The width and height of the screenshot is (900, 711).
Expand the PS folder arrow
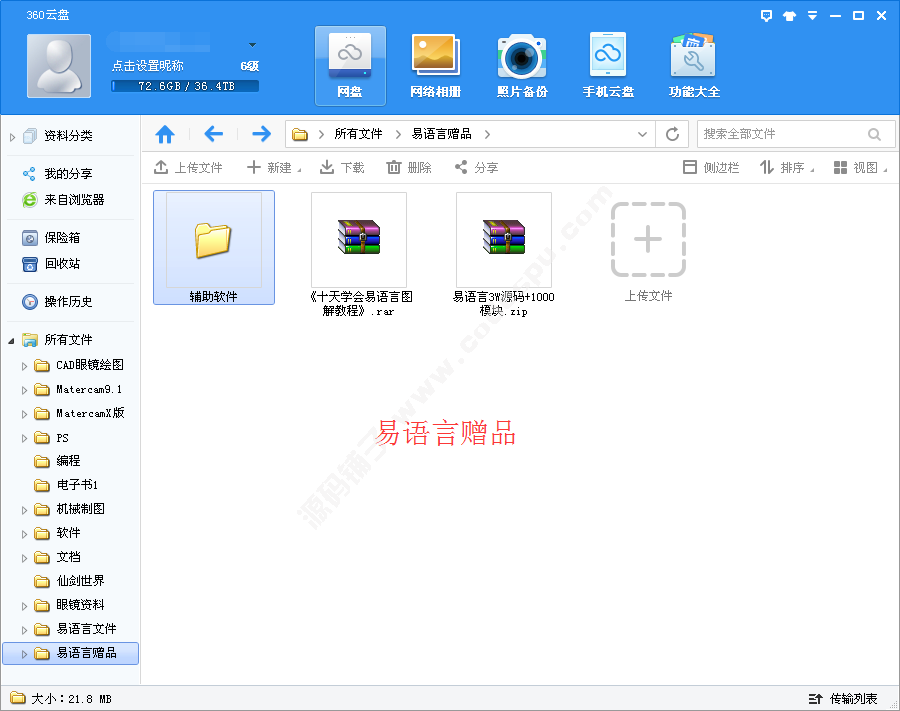click(24, 438)
